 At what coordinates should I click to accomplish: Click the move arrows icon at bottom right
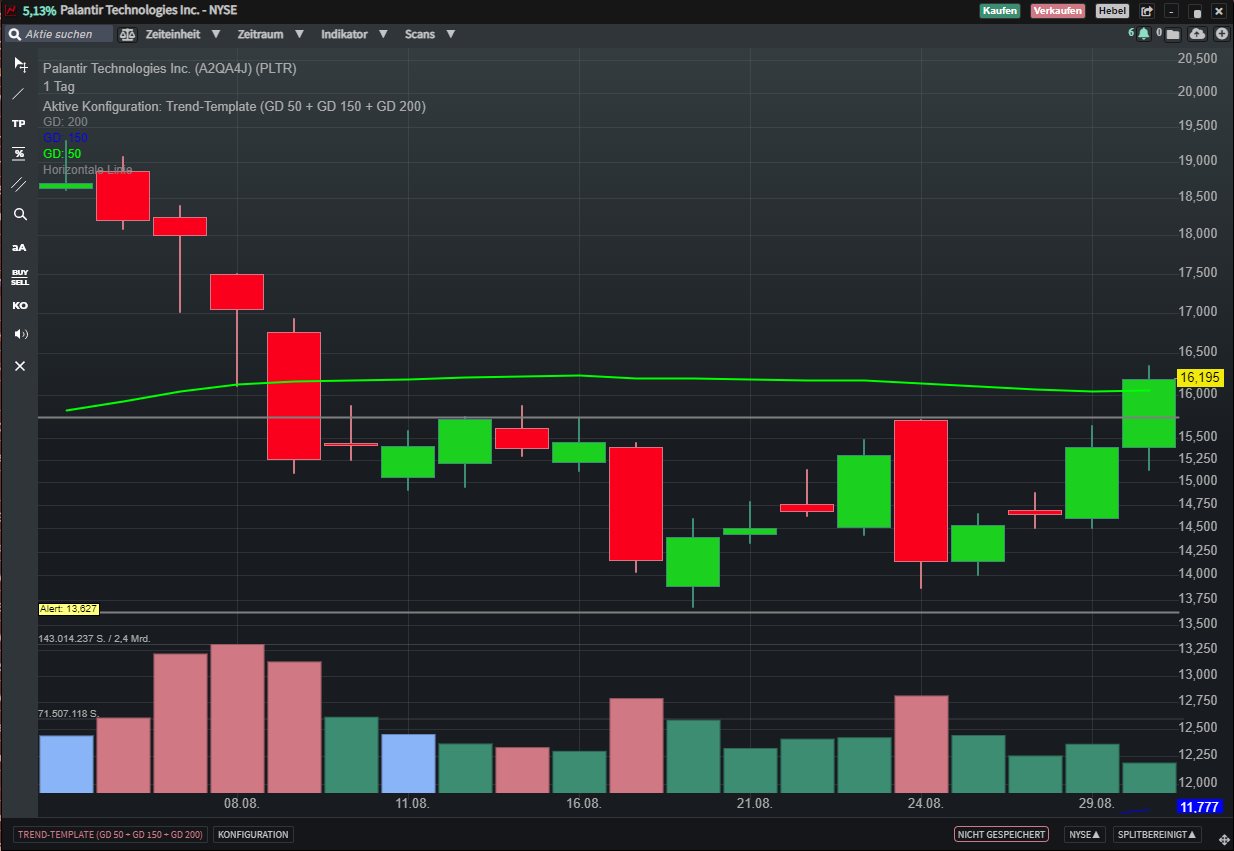1223,838
